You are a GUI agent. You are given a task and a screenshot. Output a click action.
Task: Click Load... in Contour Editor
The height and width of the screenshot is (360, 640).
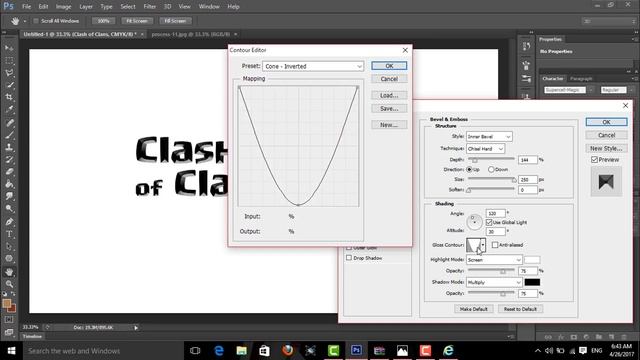[x=389, y=95]
